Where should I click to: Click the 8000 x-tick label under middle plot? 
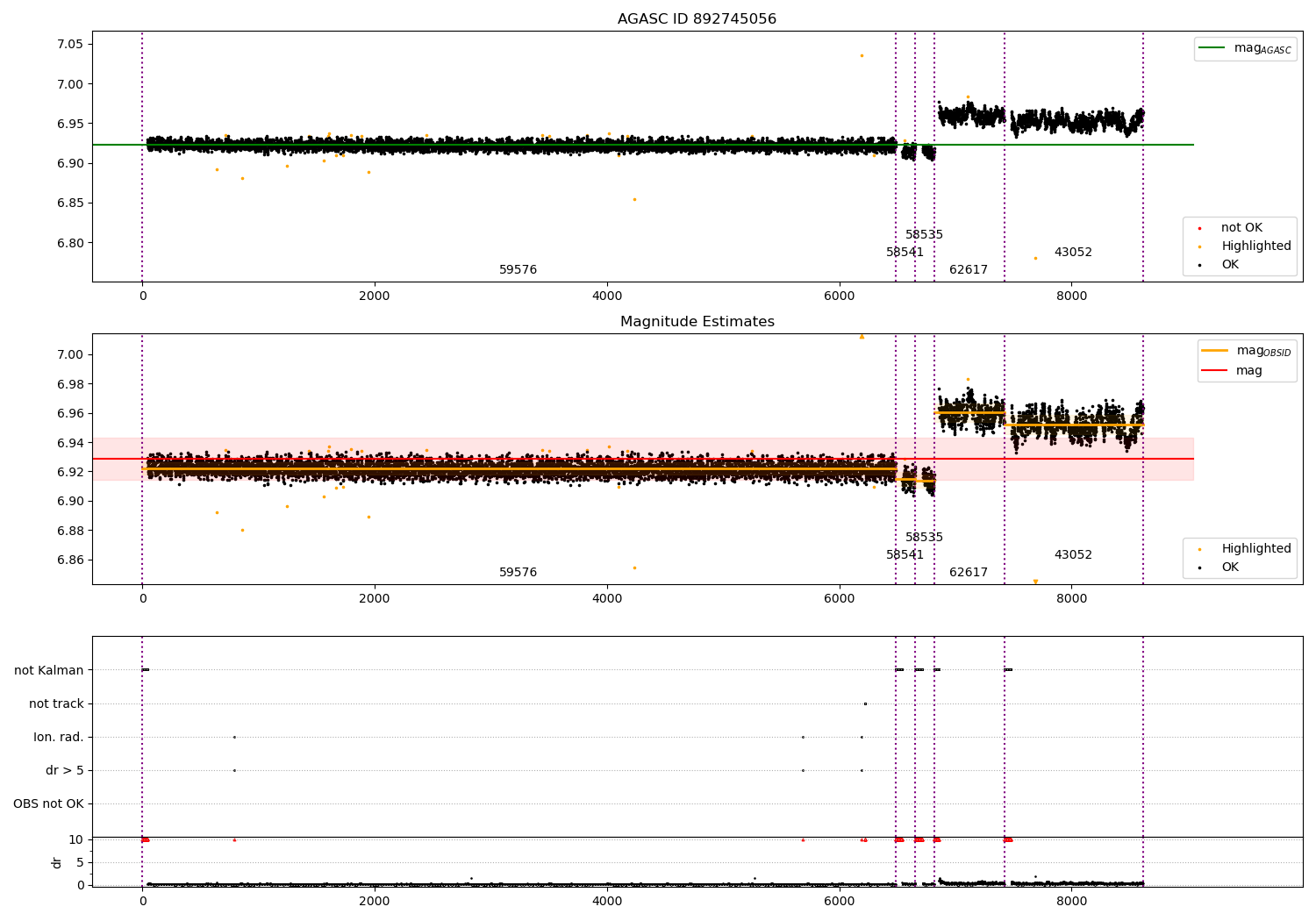[x=1071, y=599]
